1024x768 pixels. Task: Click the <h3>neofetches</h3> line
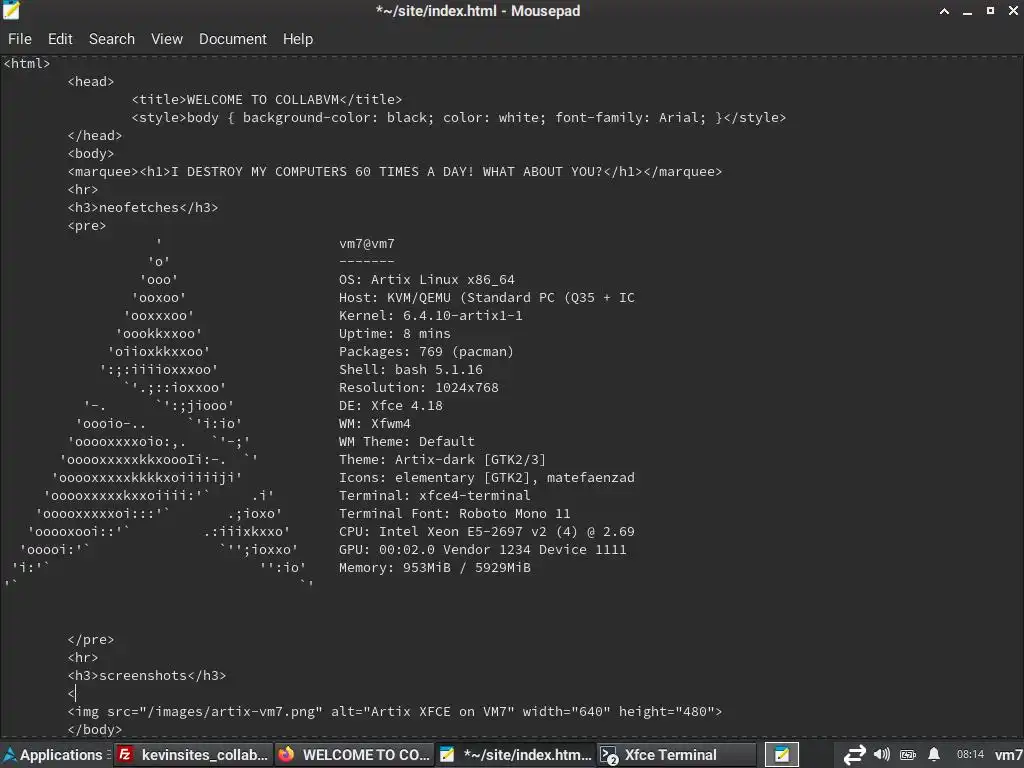pyautogui.click(x=143, y=208)
